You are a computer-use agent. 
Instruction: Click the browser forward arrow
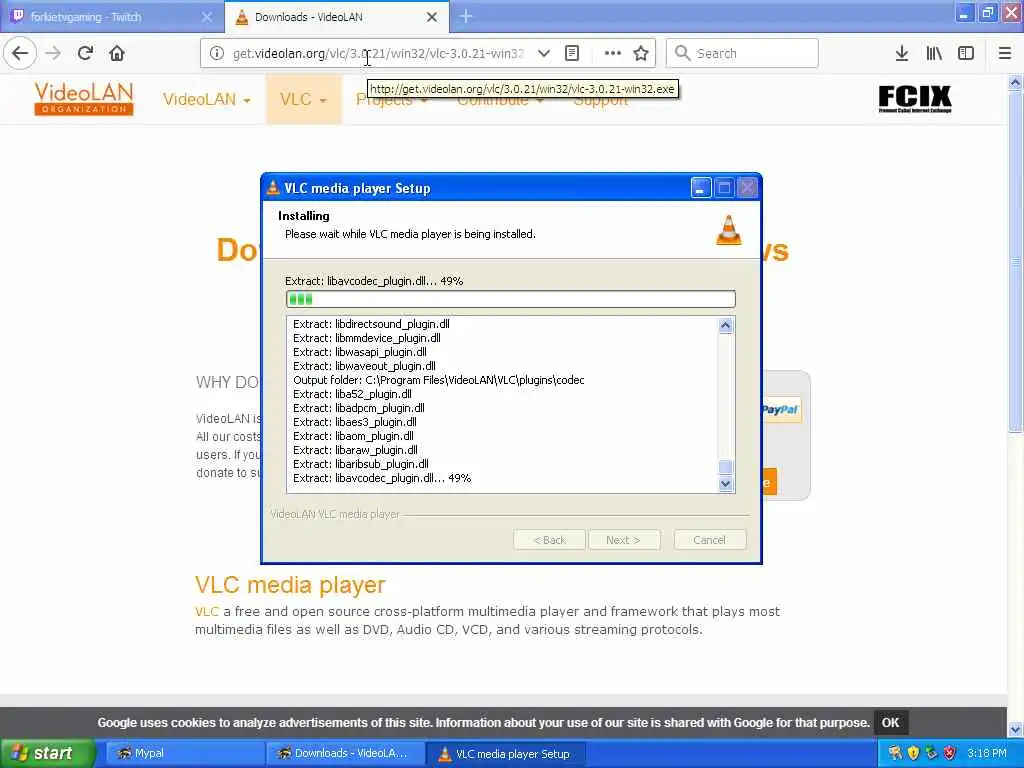tap(54, 53)
